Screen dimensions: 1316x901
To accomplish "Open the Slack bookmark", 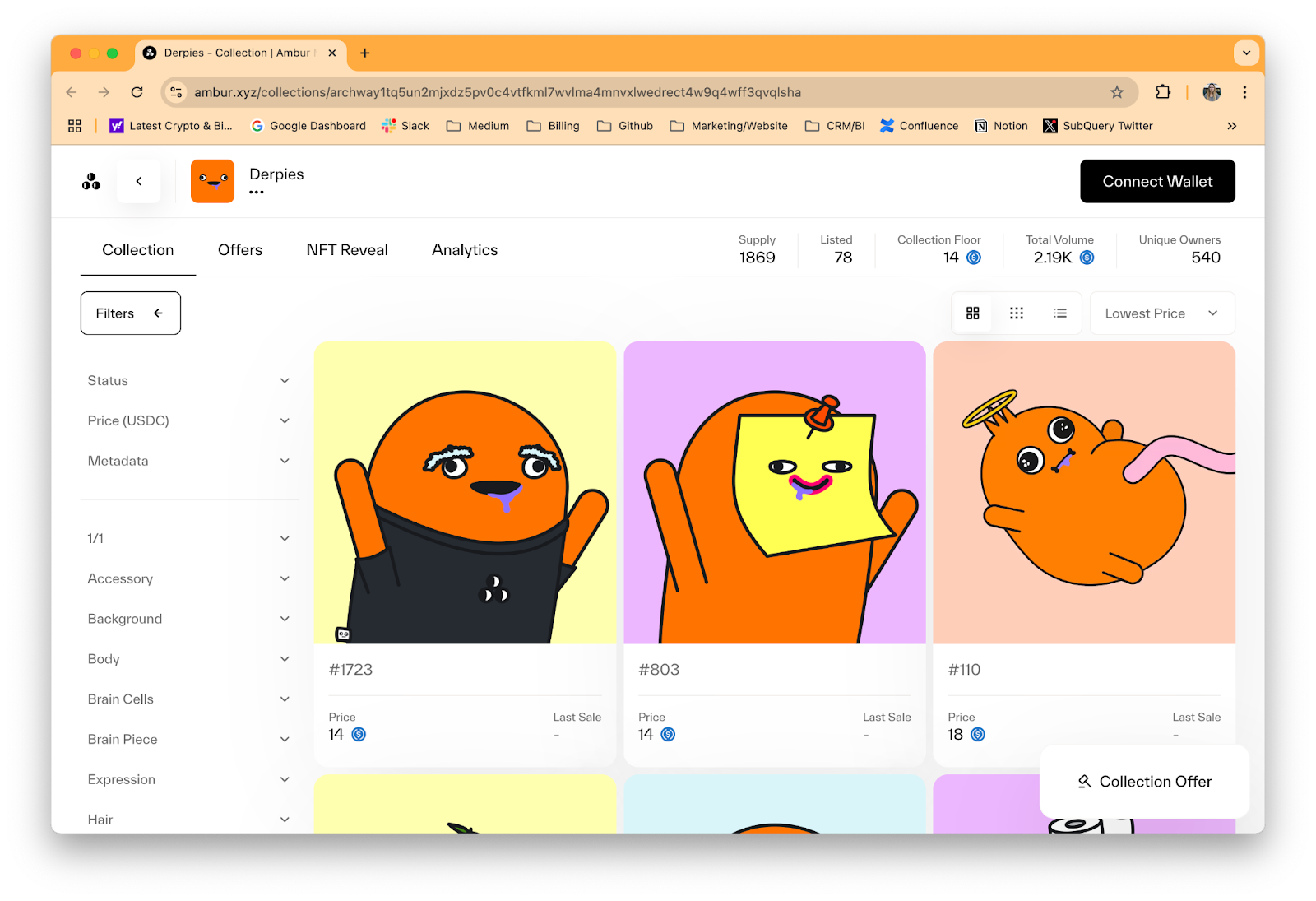I will [405, 126].
